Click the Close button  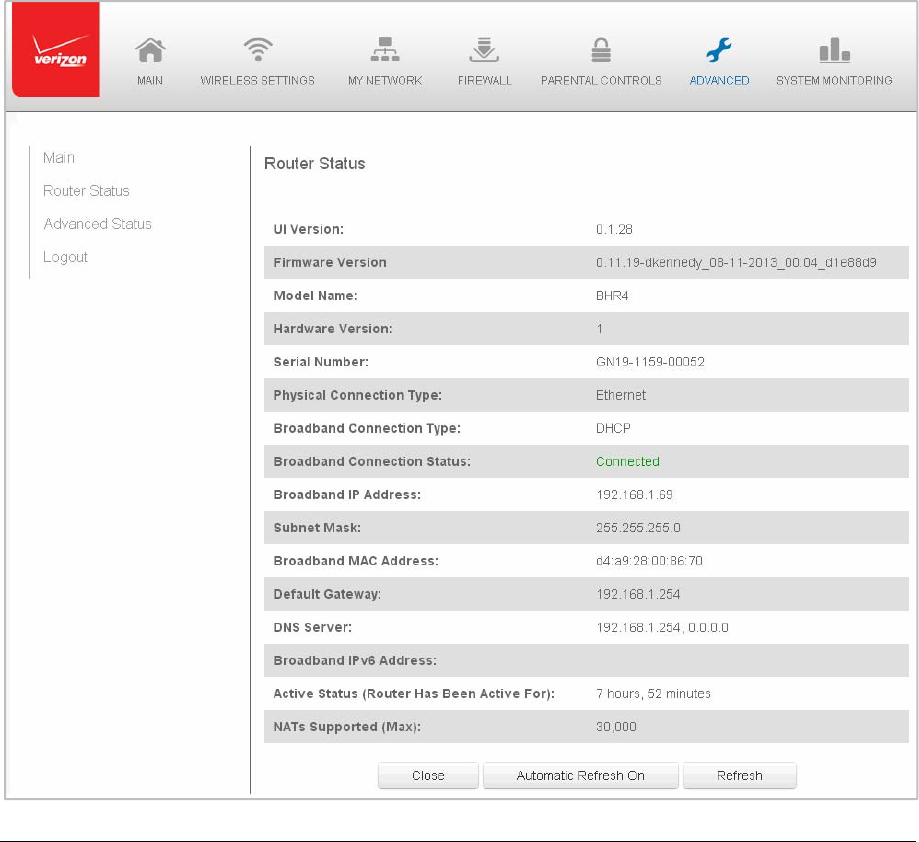pyautogui.click(x=428, y=776)
